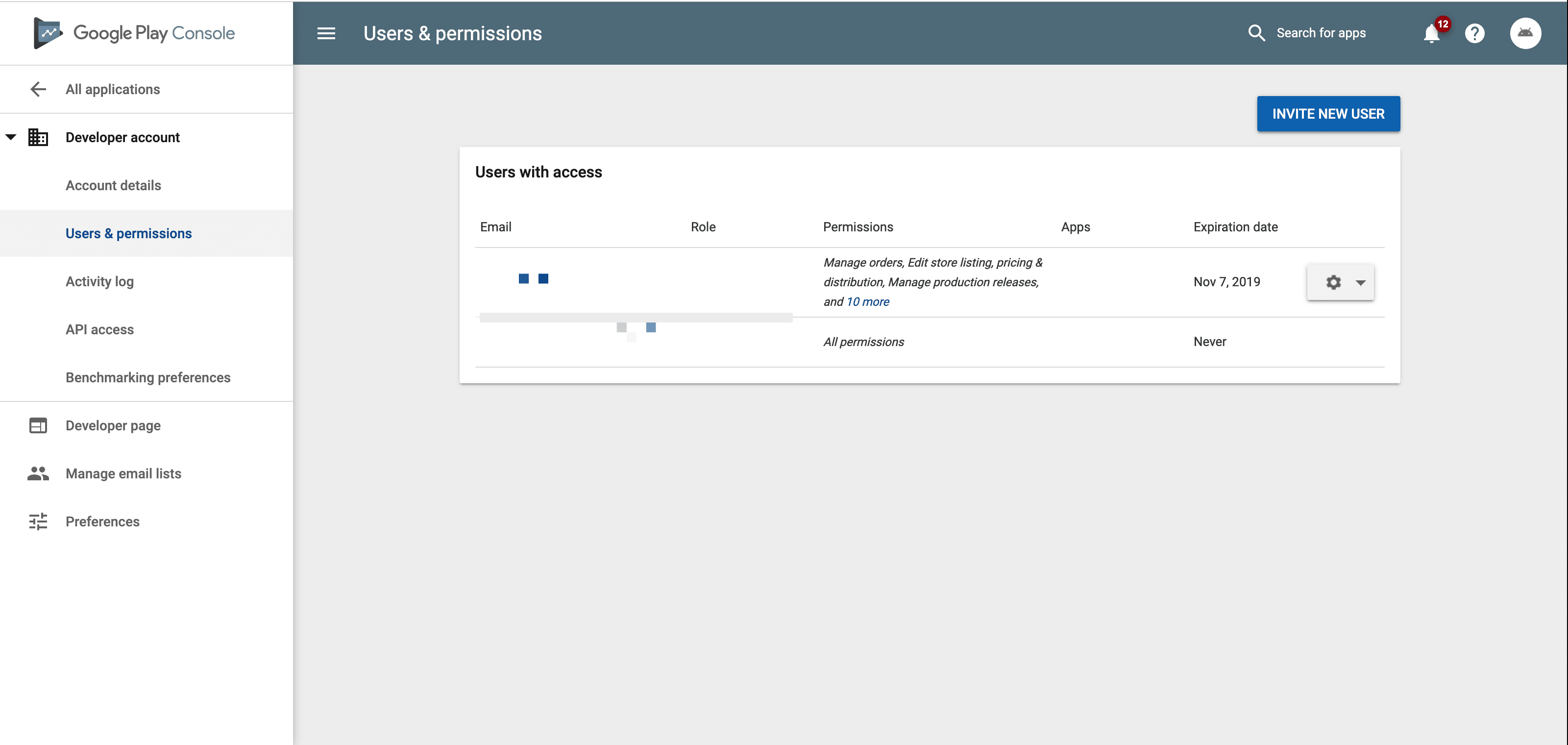Open the gear dropdown for Nov 7 user
1568x745 pixels.
coord(1333,282)
